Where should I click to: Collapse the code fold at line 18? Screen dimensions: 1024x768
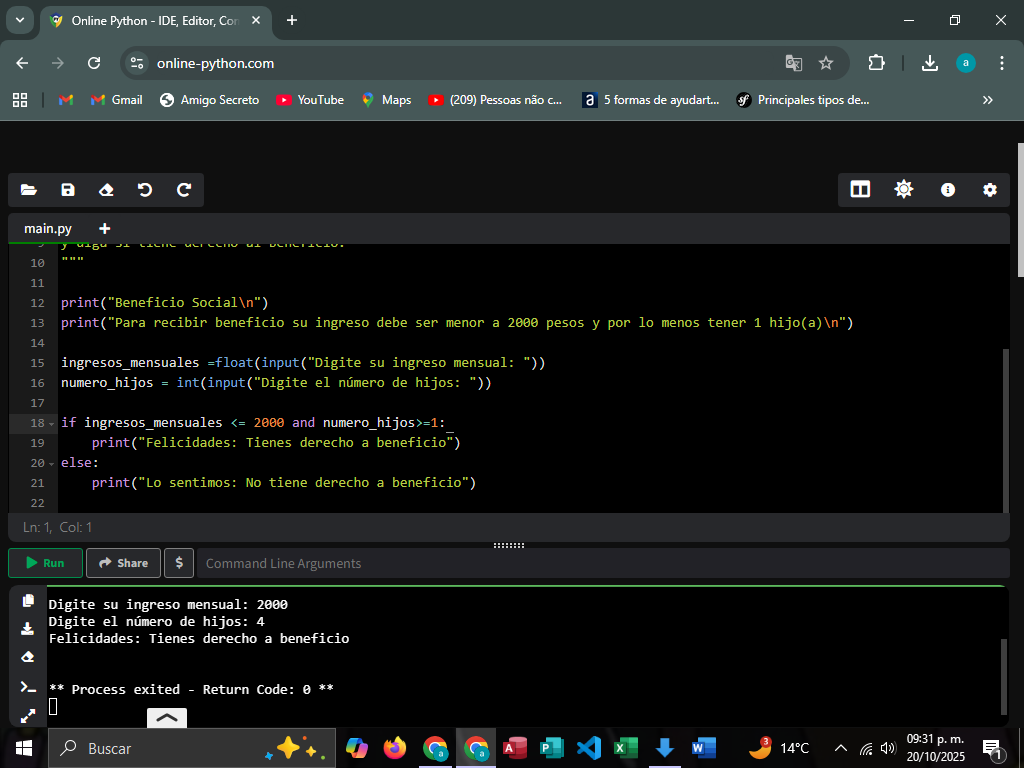coord(51,423)
